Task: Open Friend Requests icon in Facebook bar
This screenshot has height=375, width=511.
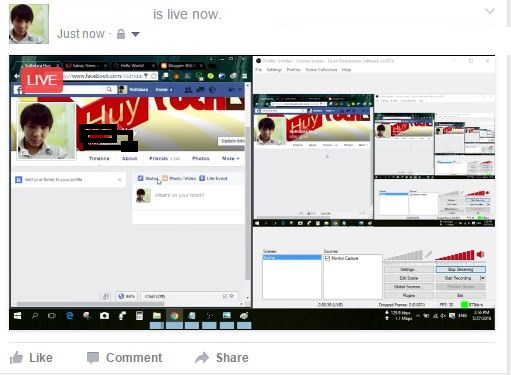Action: coord(188,90)
